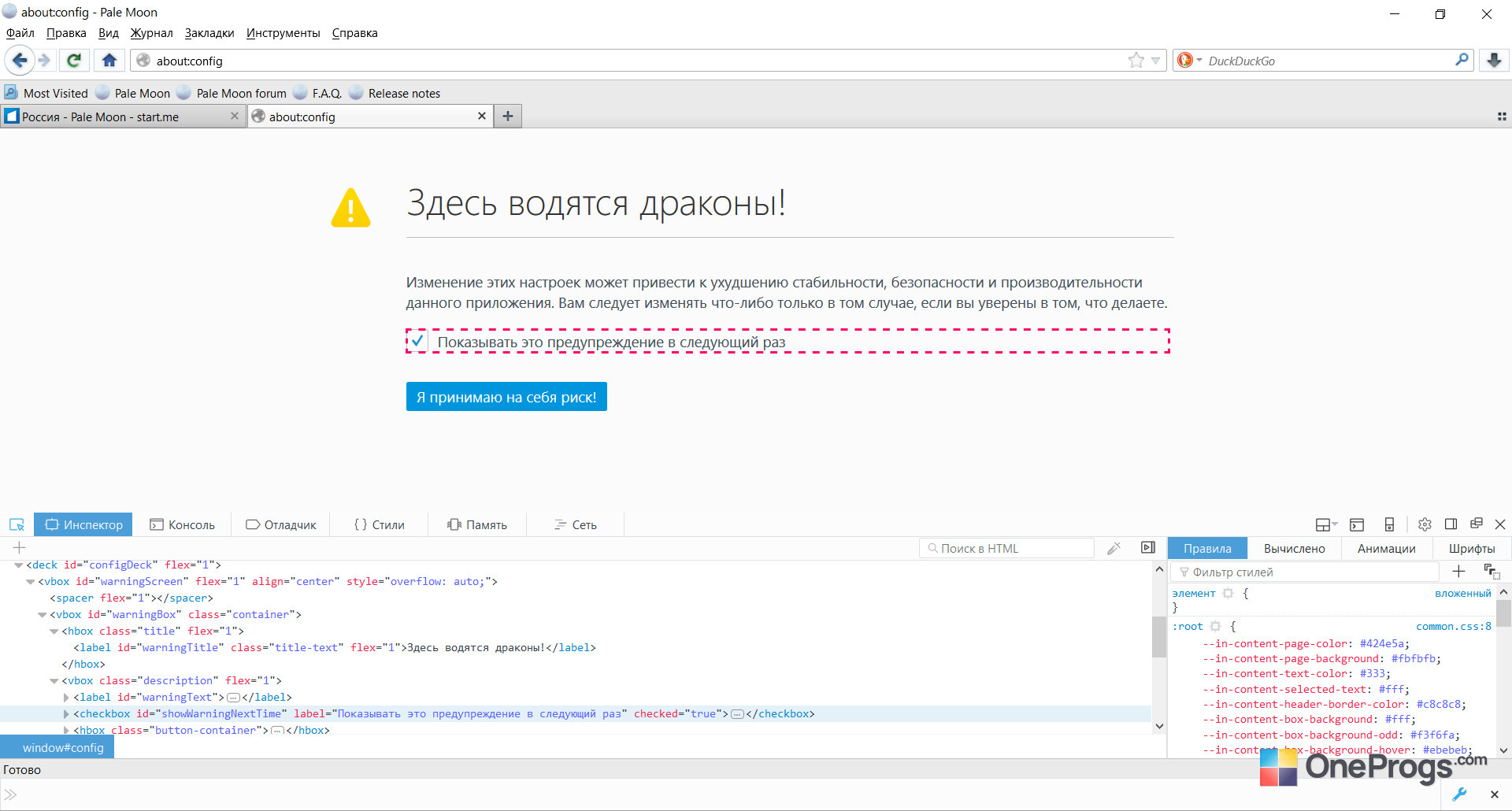Switch to the Память tab
This screenshot has height=811, width=1512.
477,525
